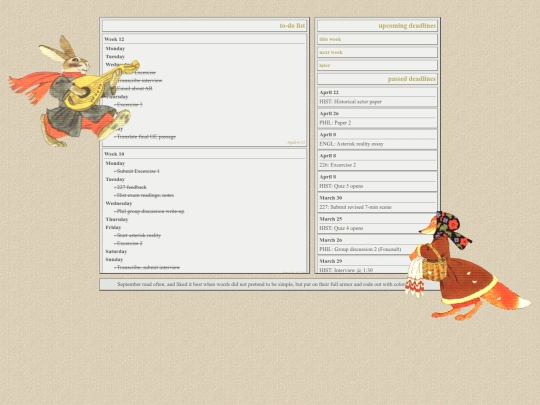Expand the 'this week' deadlines section
Screen dimensions: 540x405
[x=377, y=39]
